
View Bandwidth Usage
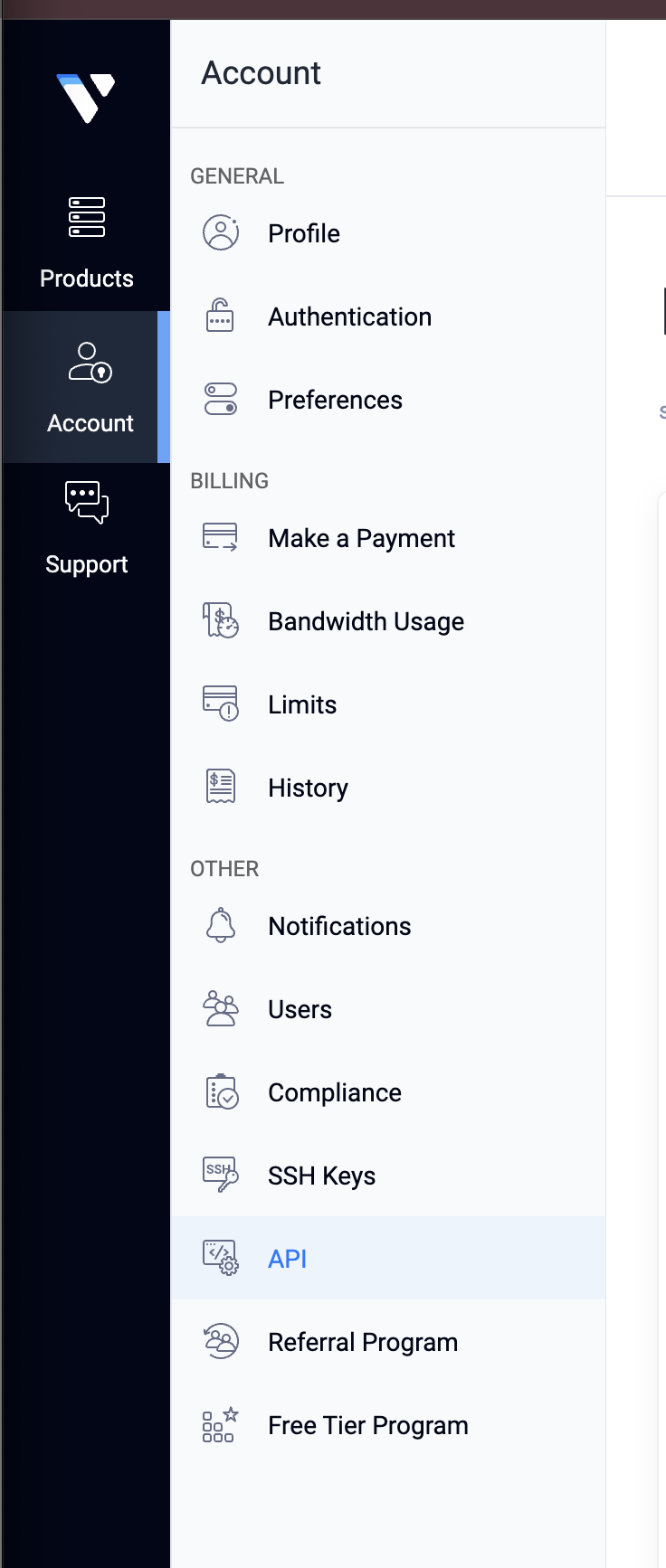point(366,621)
